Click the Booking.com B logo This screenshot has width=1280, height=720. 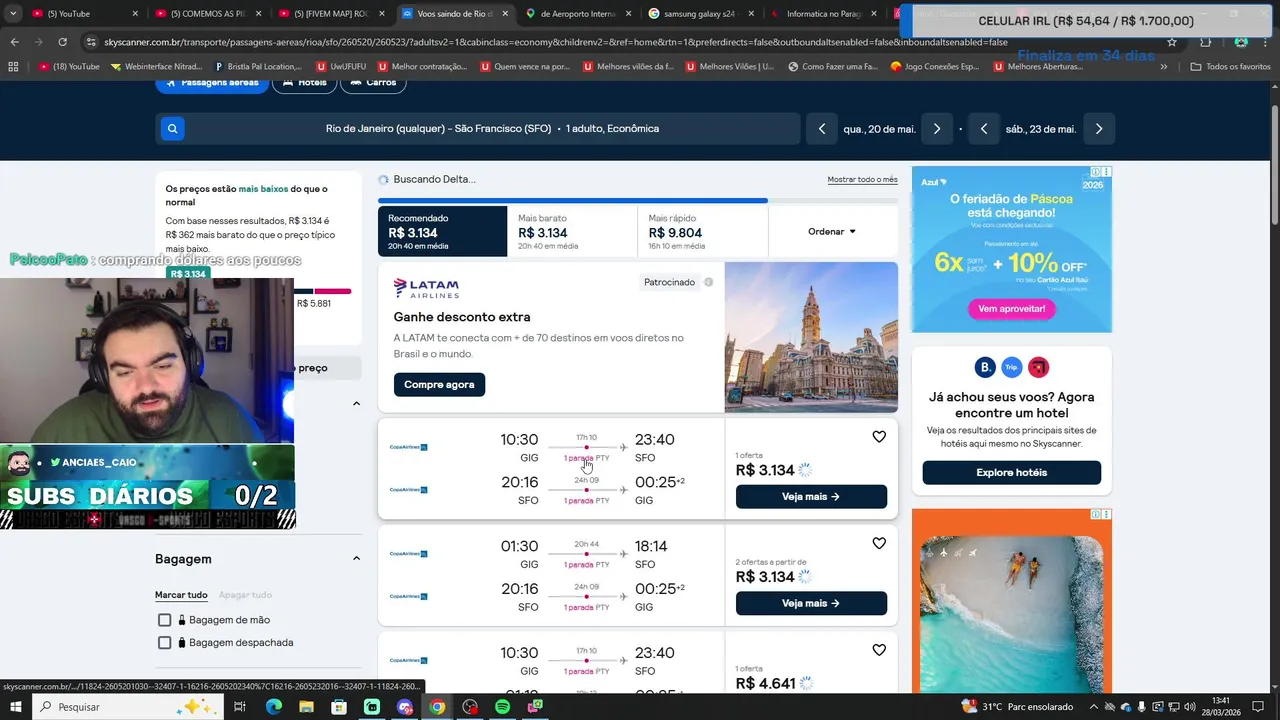985,367
